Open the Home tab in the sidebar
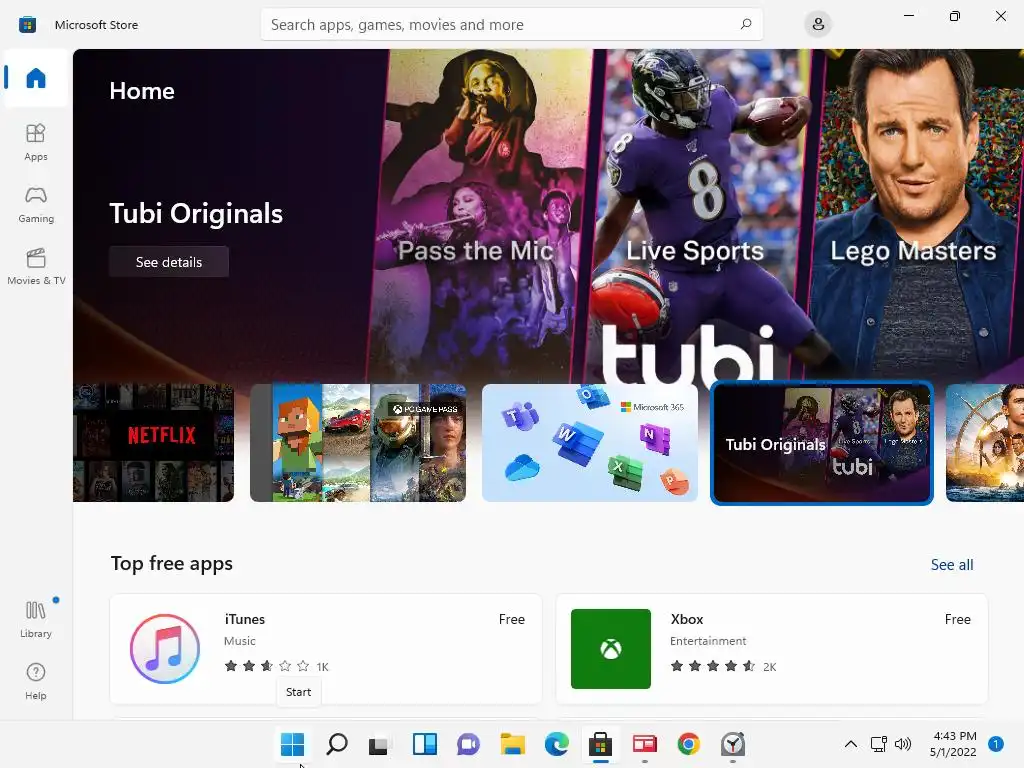 coord(36,78)
